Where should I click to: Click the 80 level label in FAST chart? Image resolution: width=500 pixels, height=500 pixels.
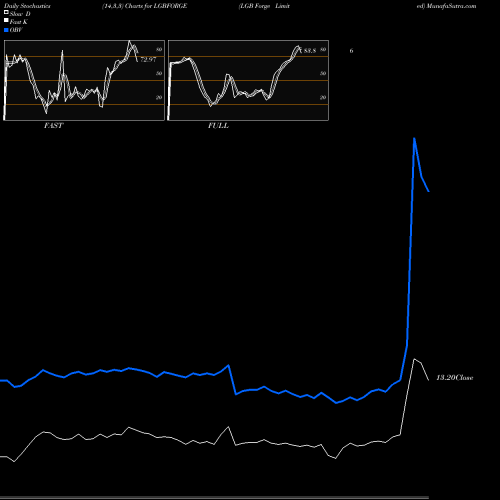159,49
